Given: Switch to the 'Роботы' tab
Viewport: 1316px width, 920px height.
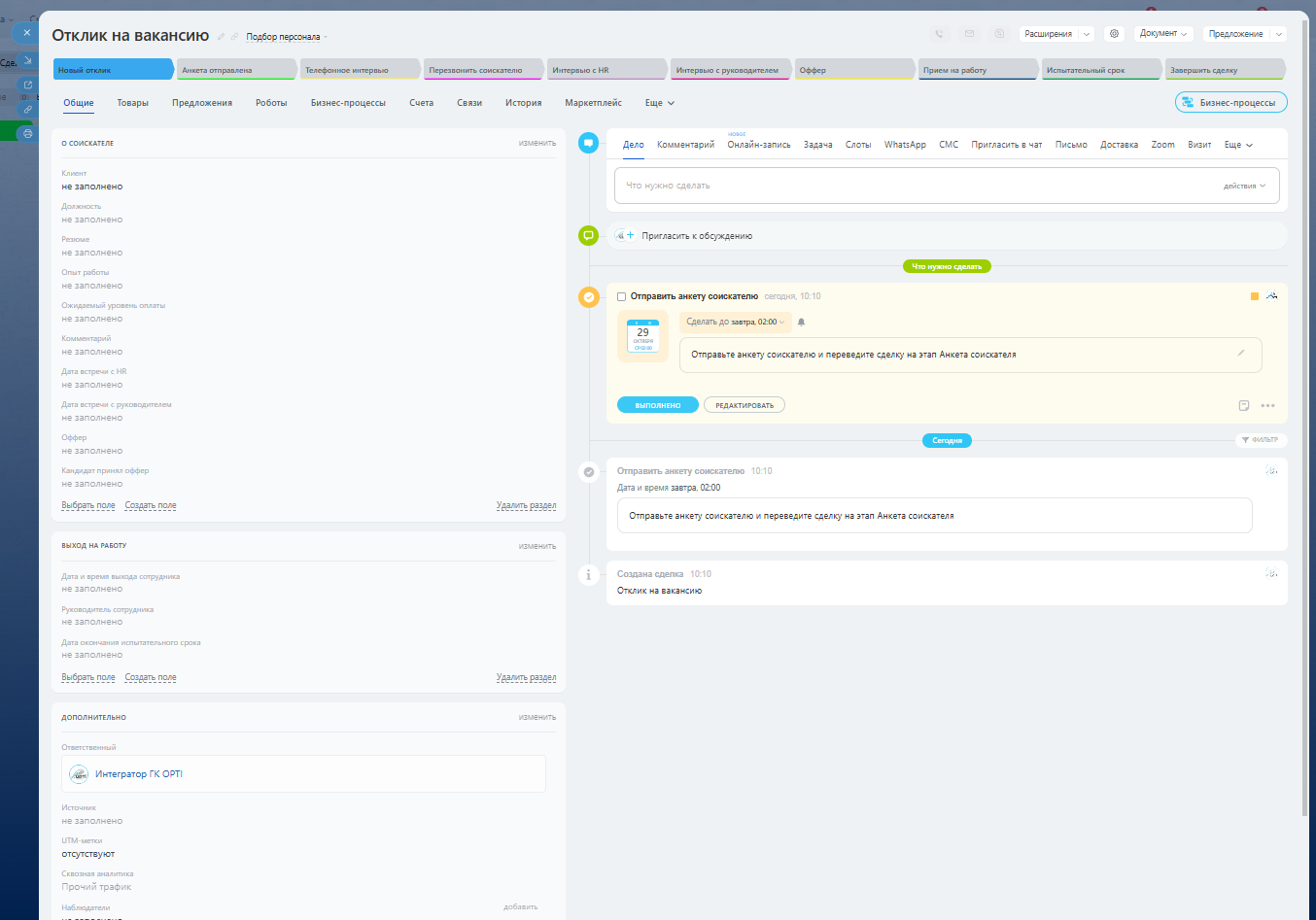Looking at the screenshot, I should point(271,103).
